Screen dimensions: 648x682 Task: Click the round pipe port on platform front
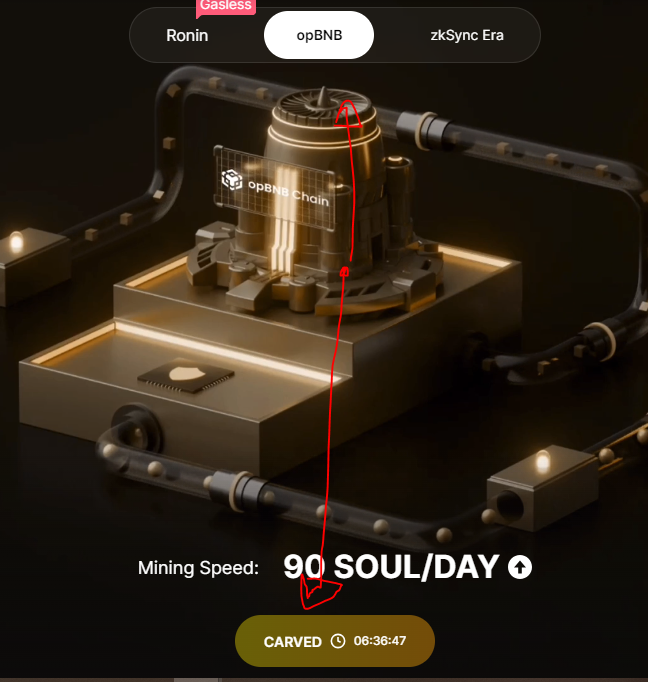point(136,430)
